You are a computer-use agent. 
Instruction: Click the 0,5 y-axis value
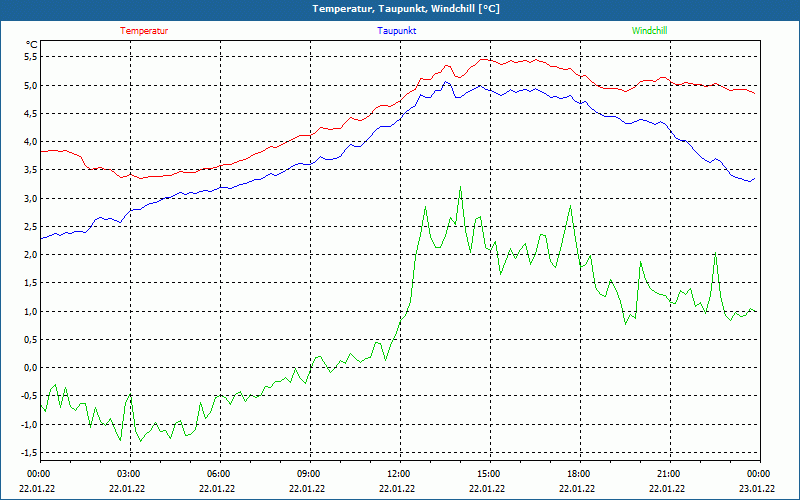(x=31, y=339)
